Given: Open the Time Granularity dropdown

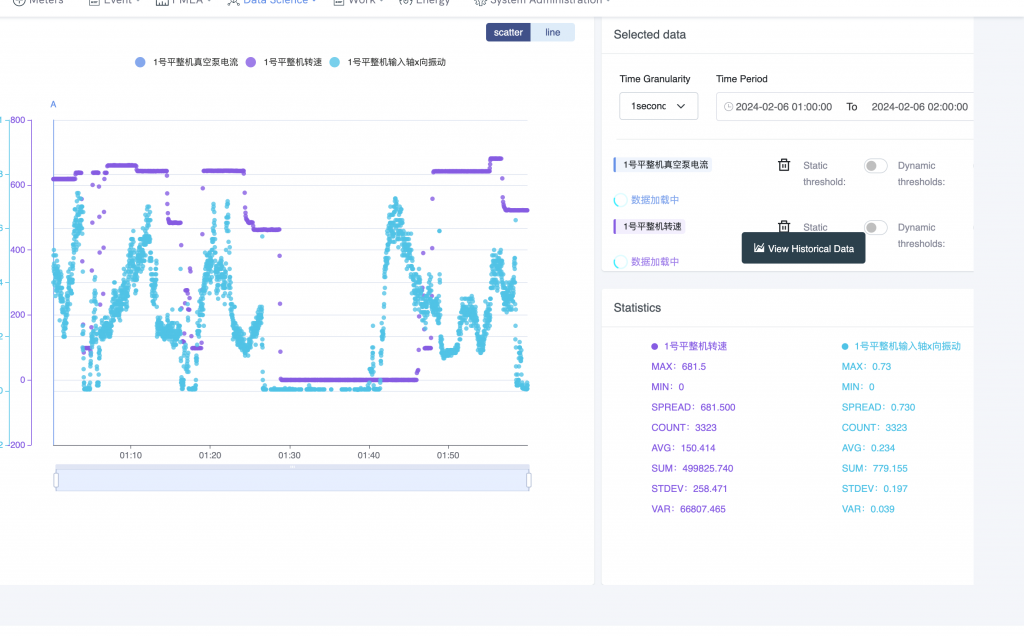Looking at the screenshot, I should pos(658,106).
